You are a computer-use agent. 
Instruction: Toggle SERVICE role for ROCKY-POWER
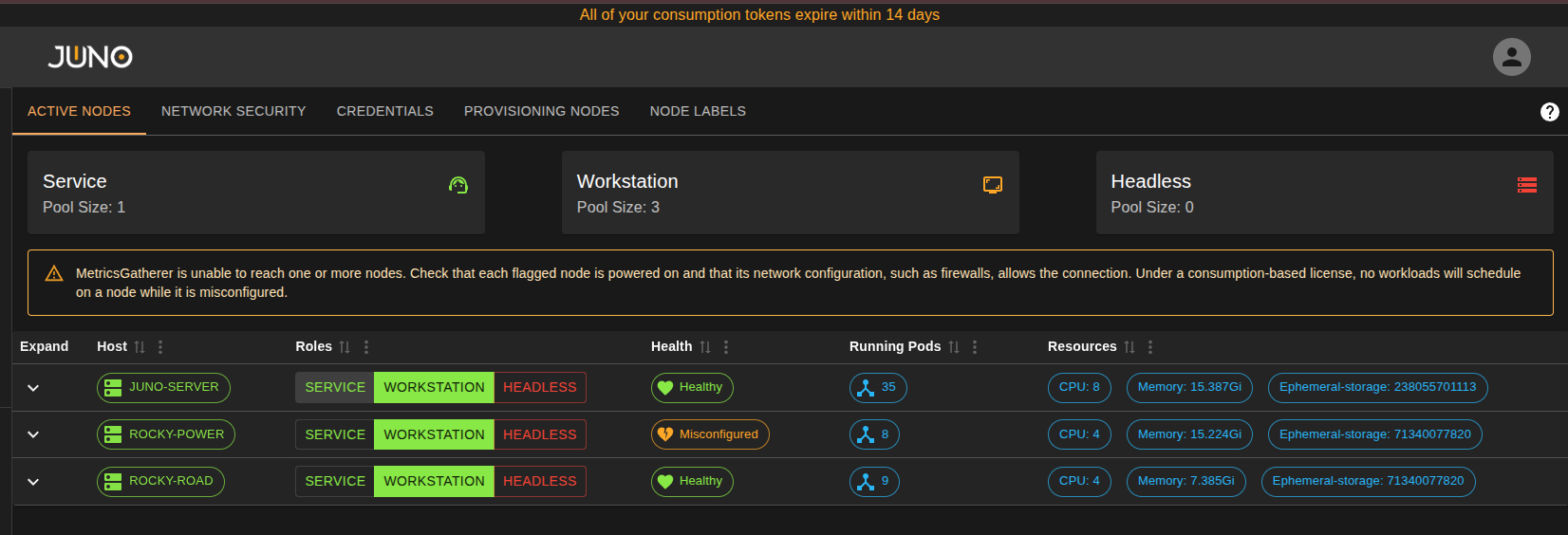[335, 434]
